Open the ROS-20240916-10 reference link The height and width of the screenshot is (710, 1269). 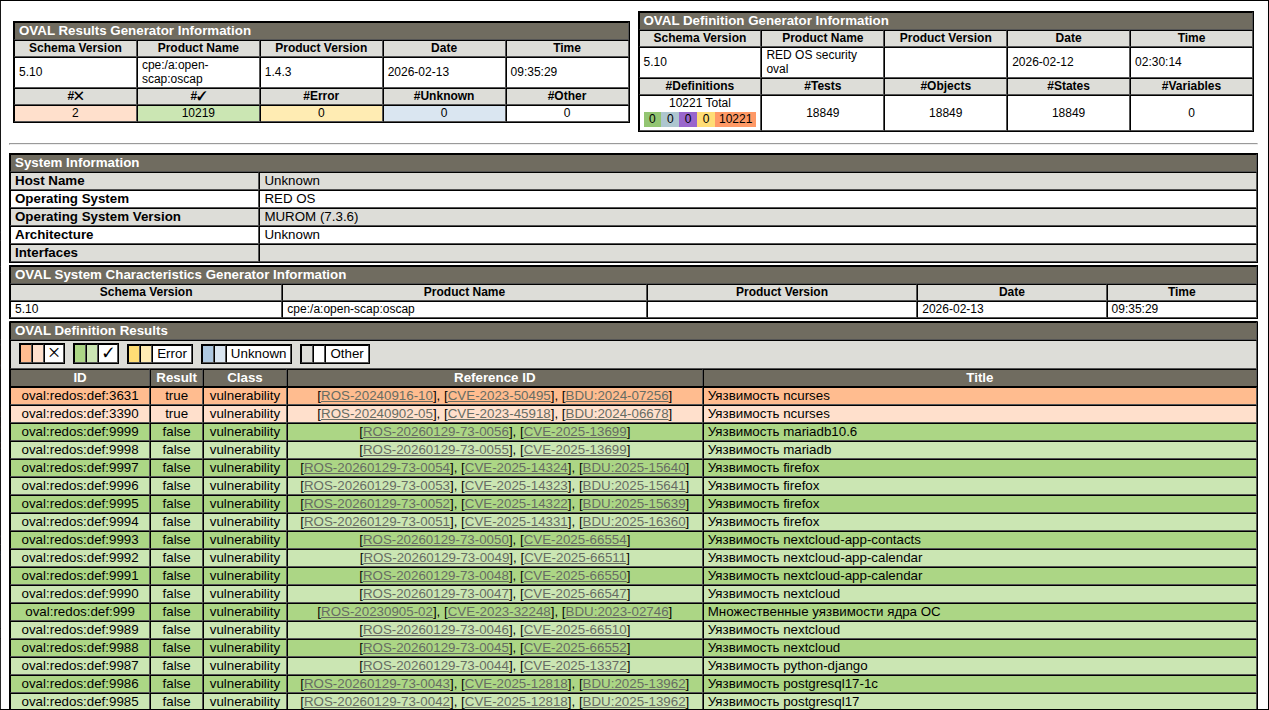click(x=377, y=396)
